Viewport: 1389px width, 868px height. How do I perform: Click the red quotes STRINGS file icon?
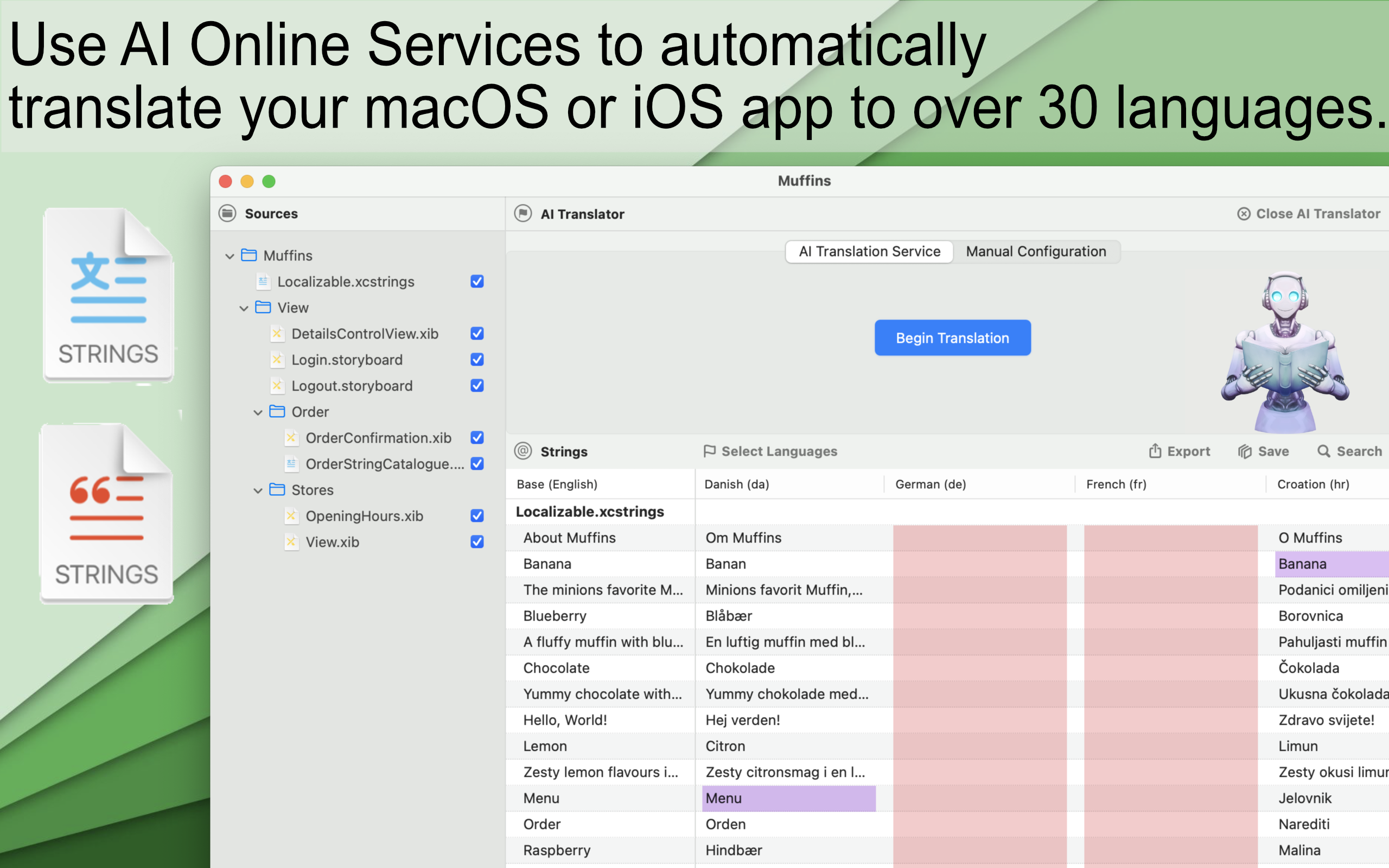(x=107, y=514)
